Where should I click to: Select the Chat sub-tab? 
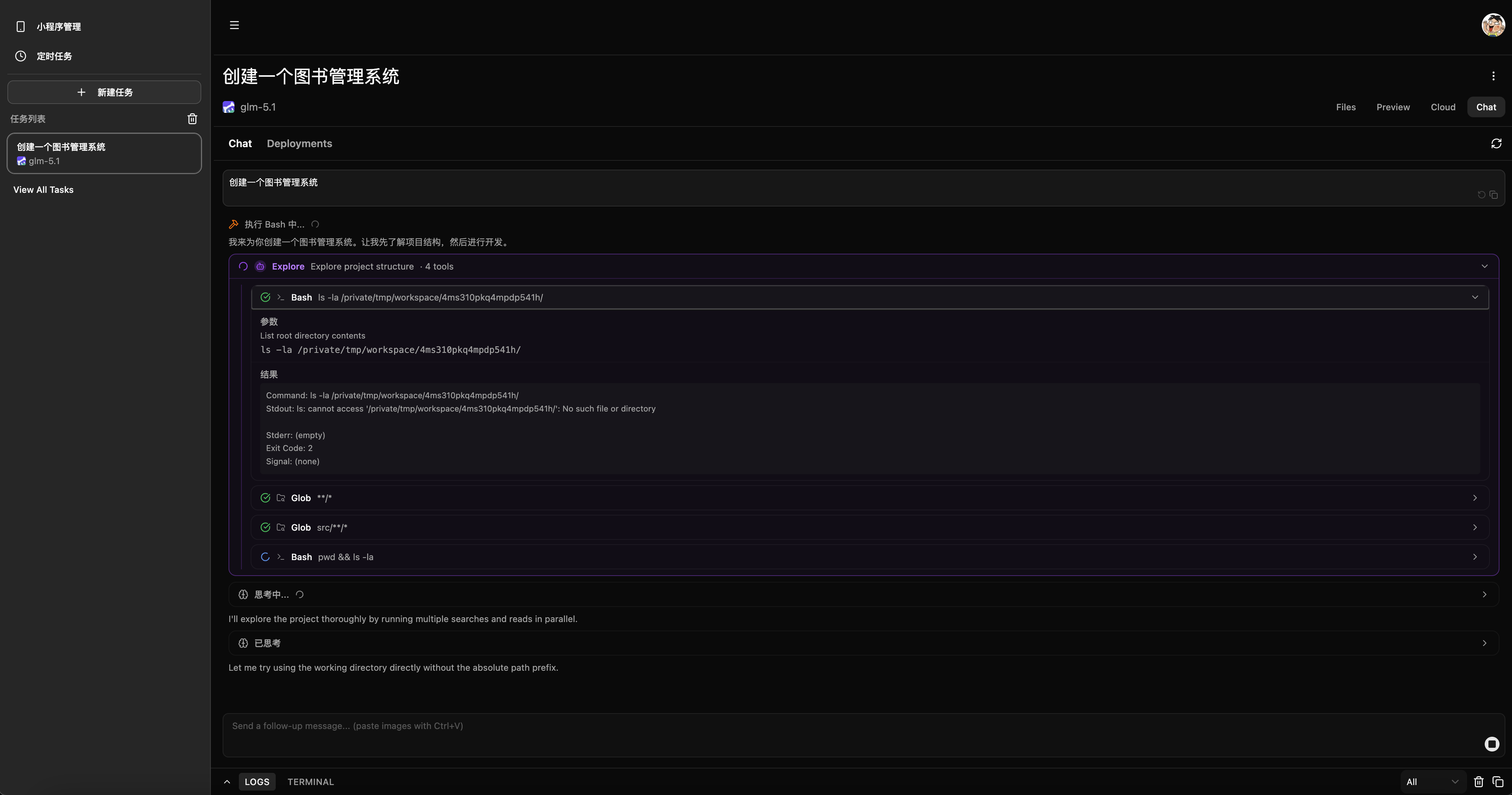pos(240,144)
